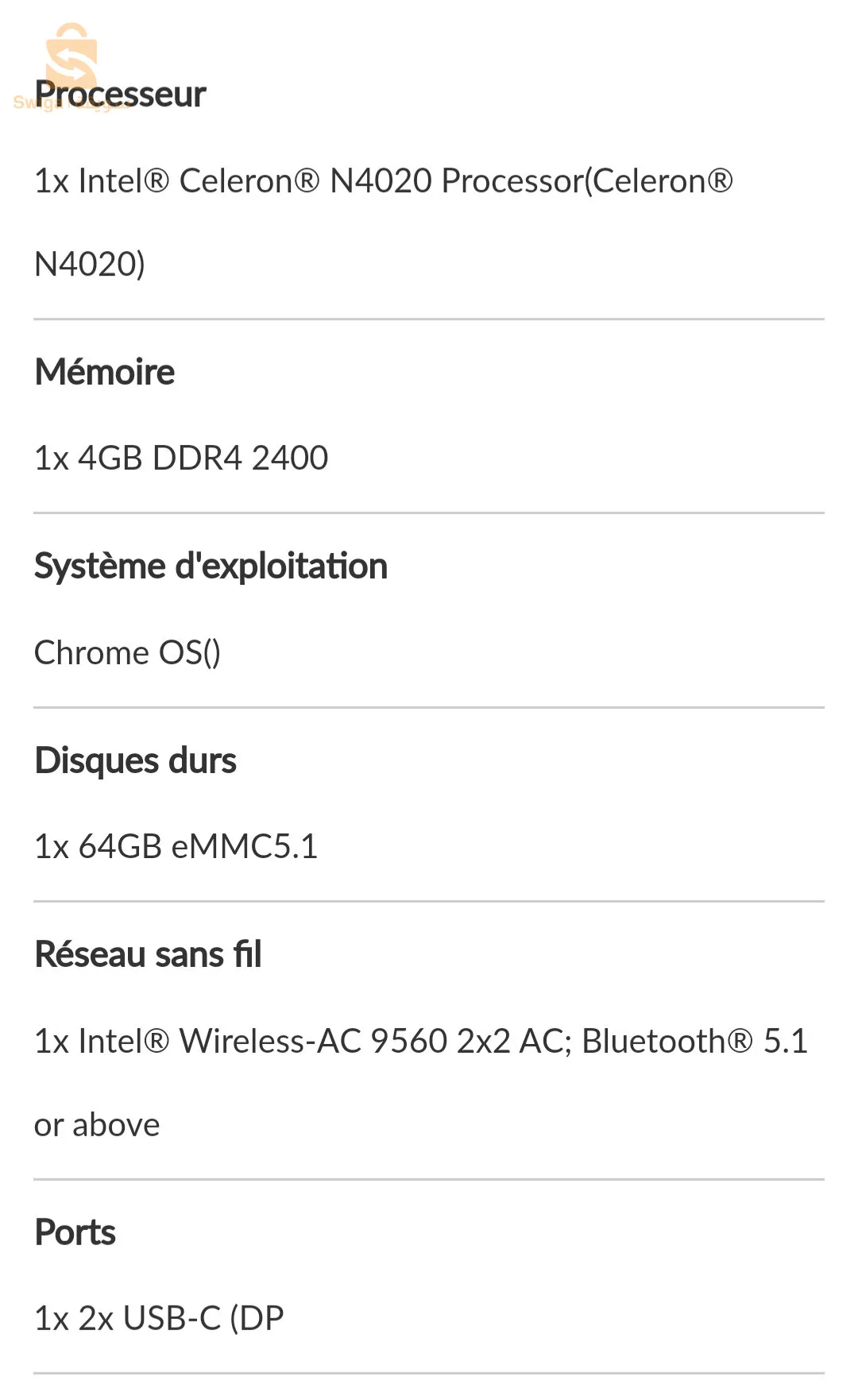Select the Processeur heading
Image resolution: width=858 pixels, height=1400 pixels.
pyautogui.click(x=121, y=95)
